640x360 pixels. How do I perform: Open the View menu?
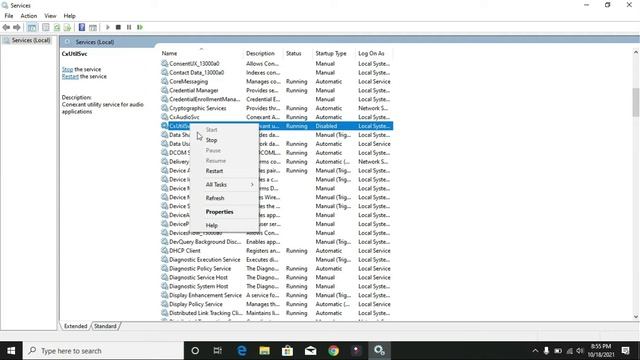[x=50, y=16]
